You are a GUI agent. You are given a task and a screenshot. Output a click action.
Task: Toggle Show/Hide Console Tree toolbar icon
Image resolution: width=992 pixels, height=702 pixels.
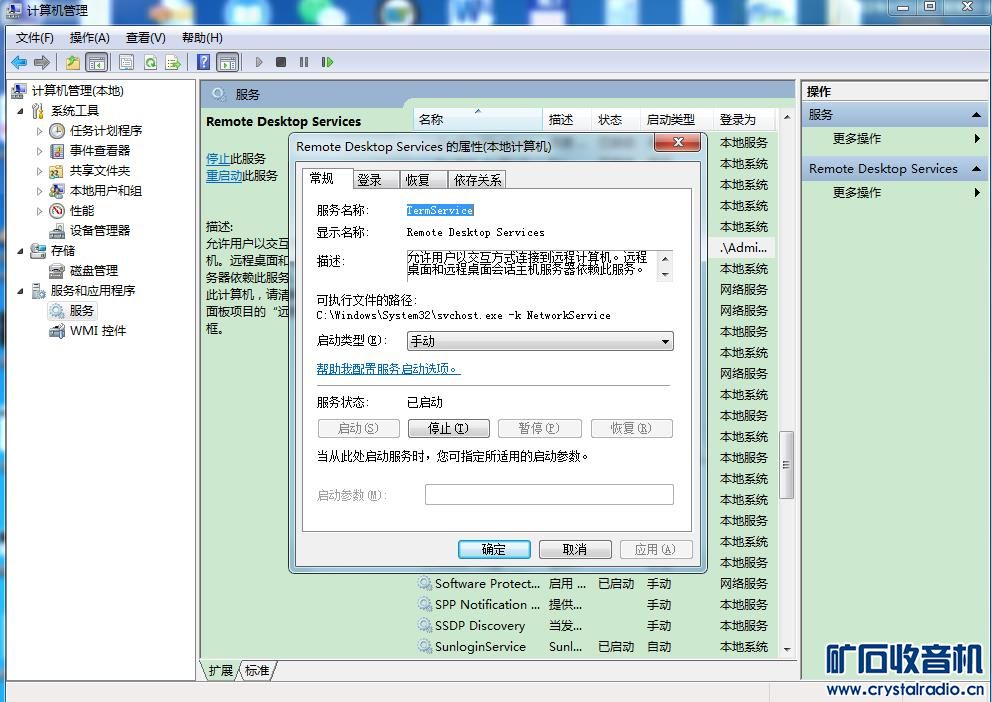point(97,62)
